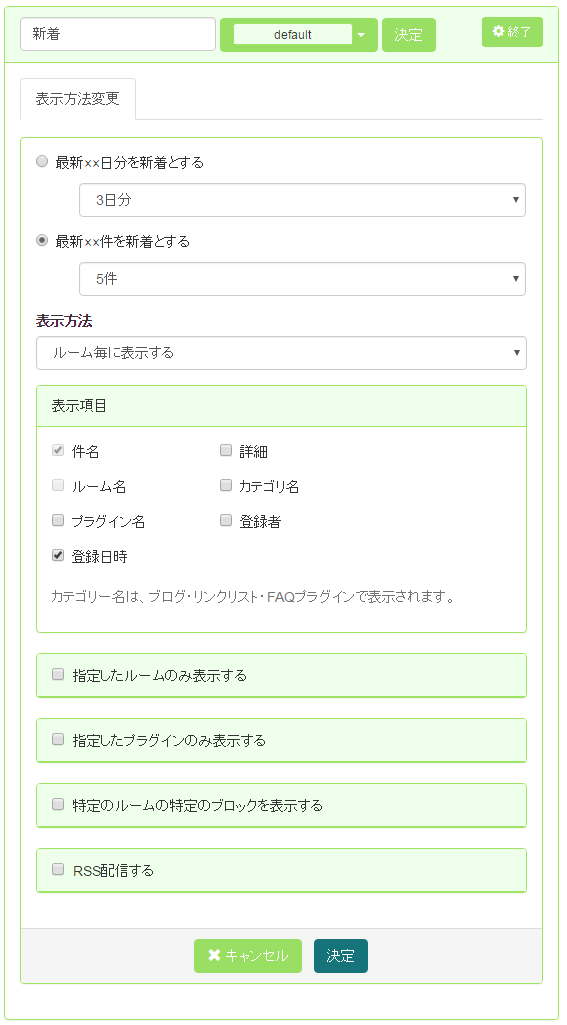Tick the プラグイン名 checkbox
This screenshot has height=1025, width=567.
click(58, 520)
